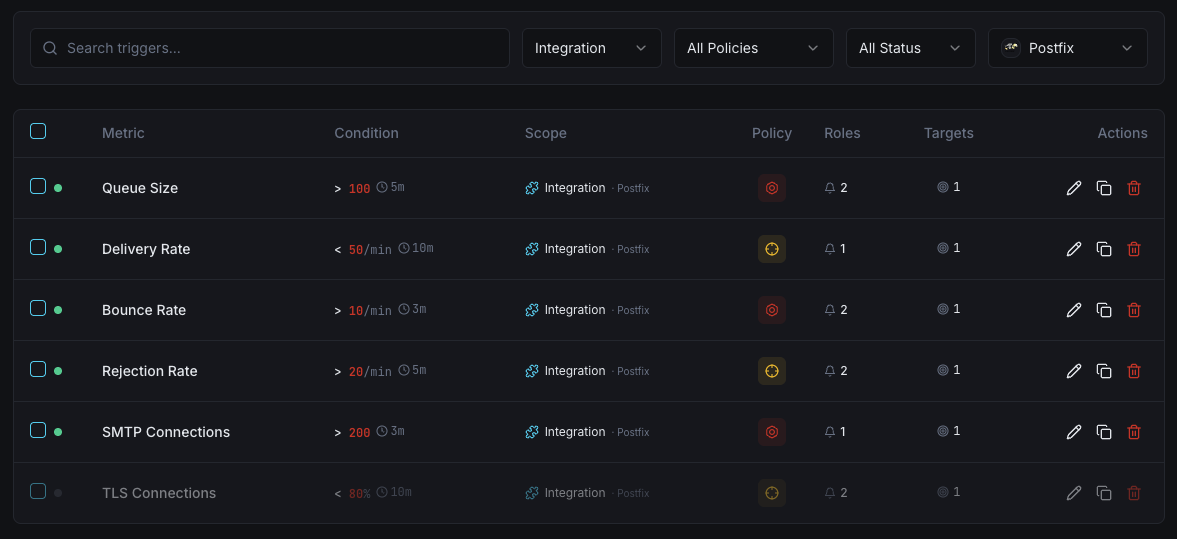Click the red policy icon for SMTP Connections

(x=772, y=432)
